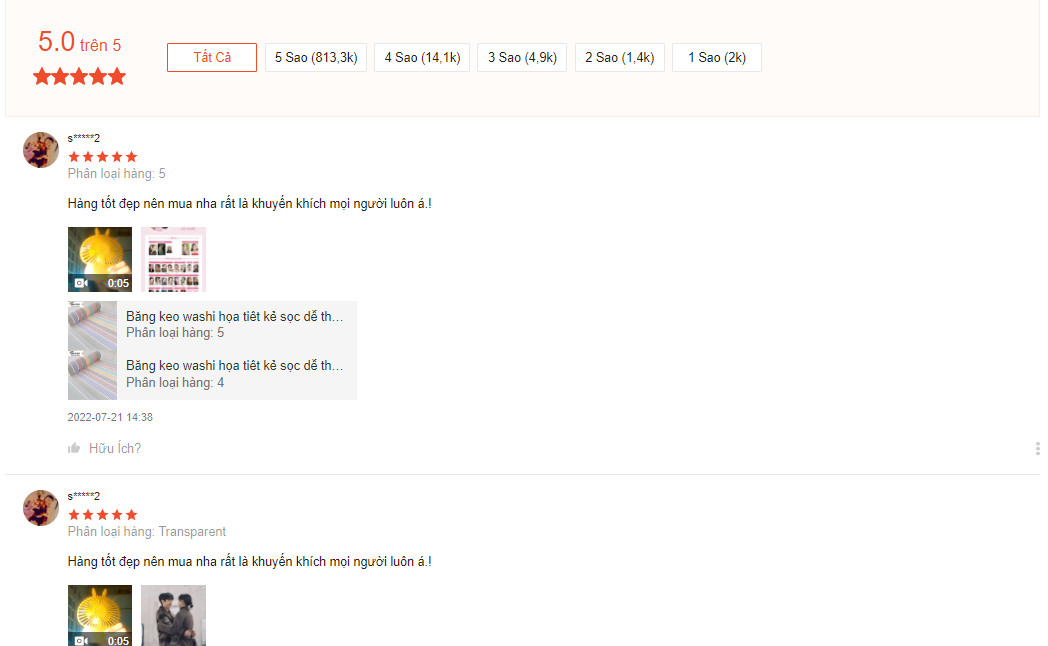Click second reviewer's profile avatar

click(x=41, y=508)
